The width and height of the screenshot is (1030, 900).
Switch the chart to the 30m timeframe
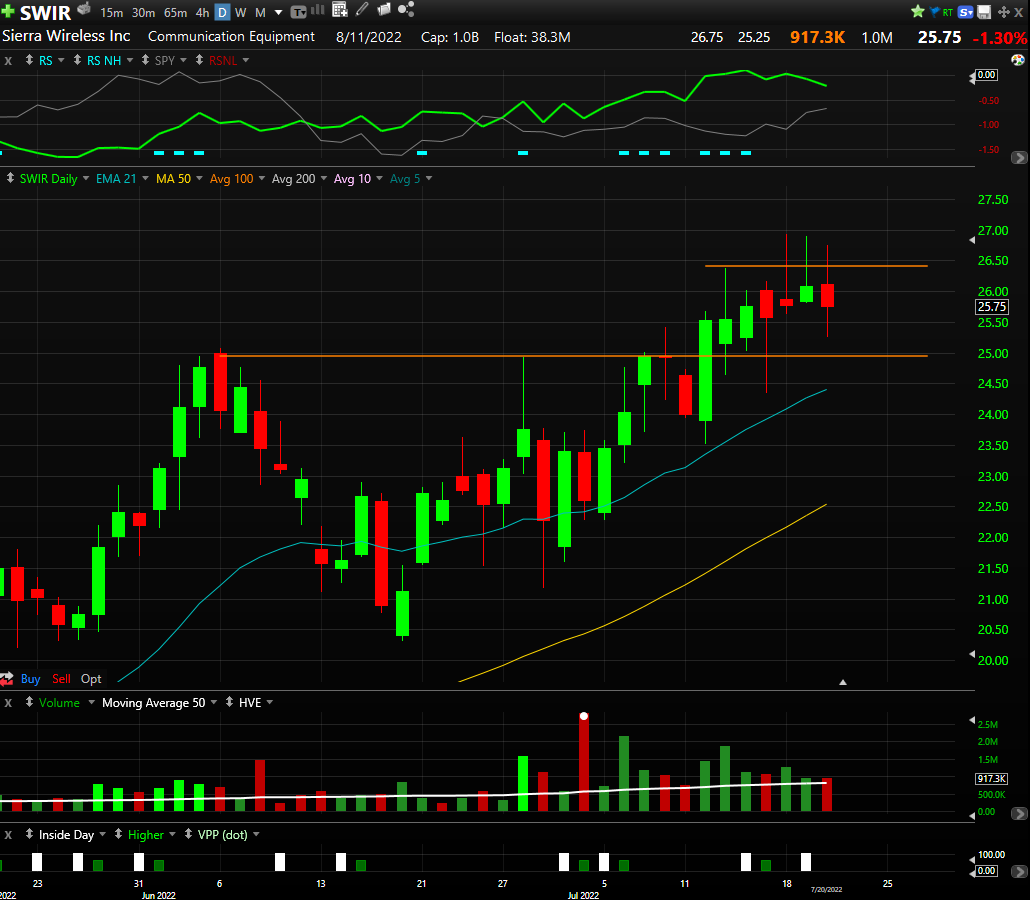143,12
